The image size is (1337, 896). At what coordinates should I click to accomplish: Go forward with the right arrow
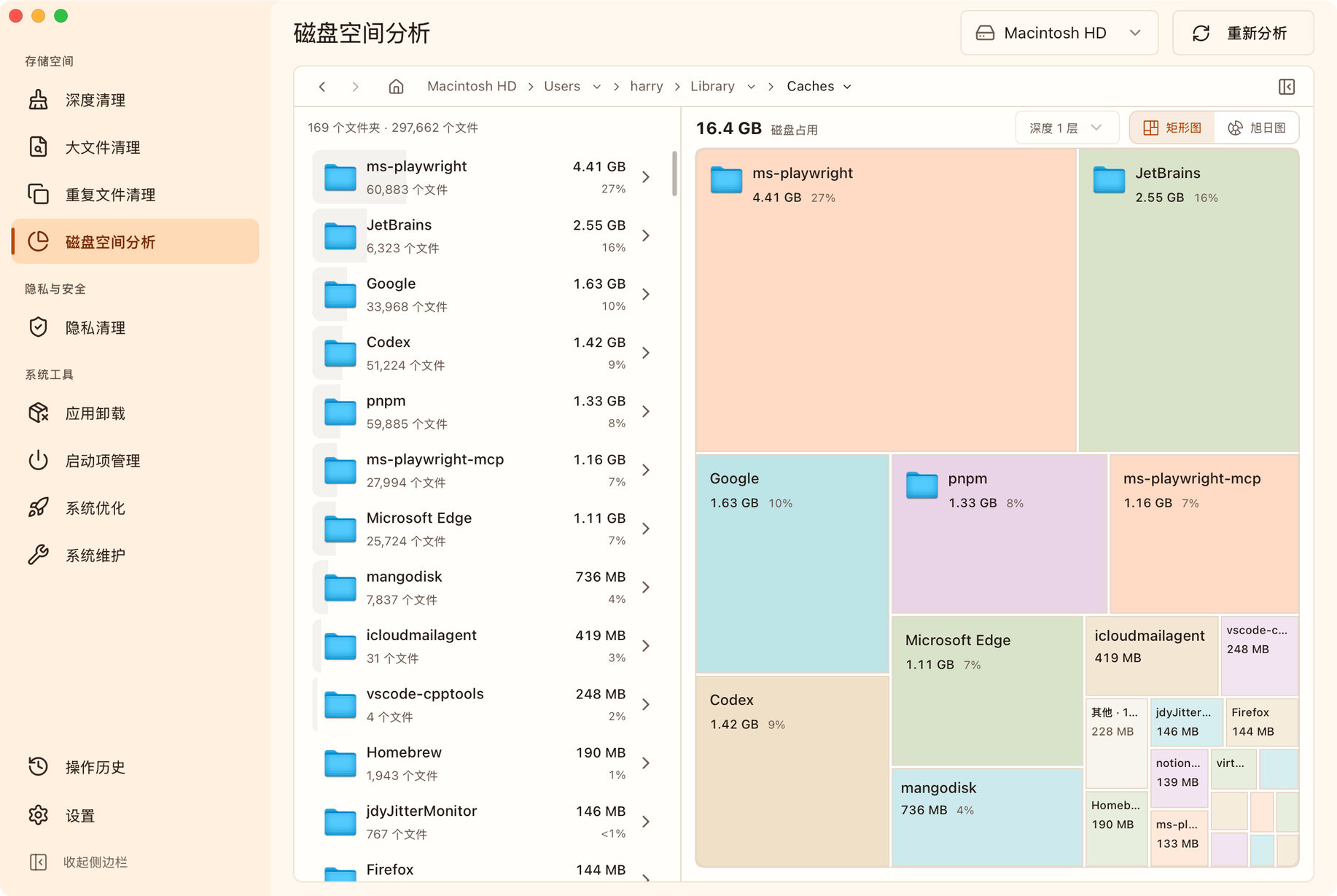point(355,87)
